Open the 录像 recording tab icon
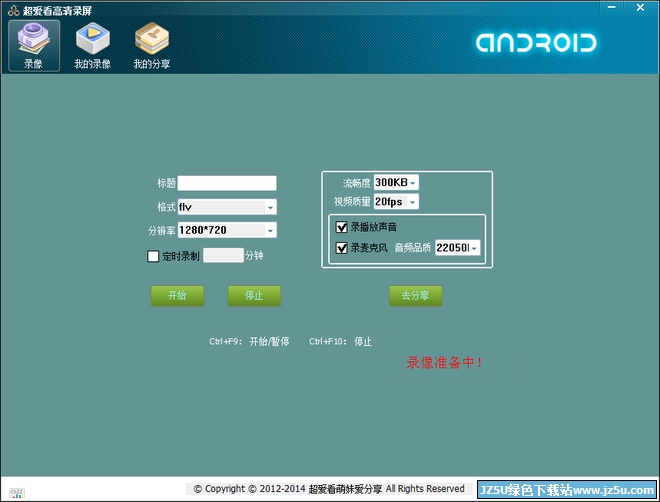 [34, 45]
